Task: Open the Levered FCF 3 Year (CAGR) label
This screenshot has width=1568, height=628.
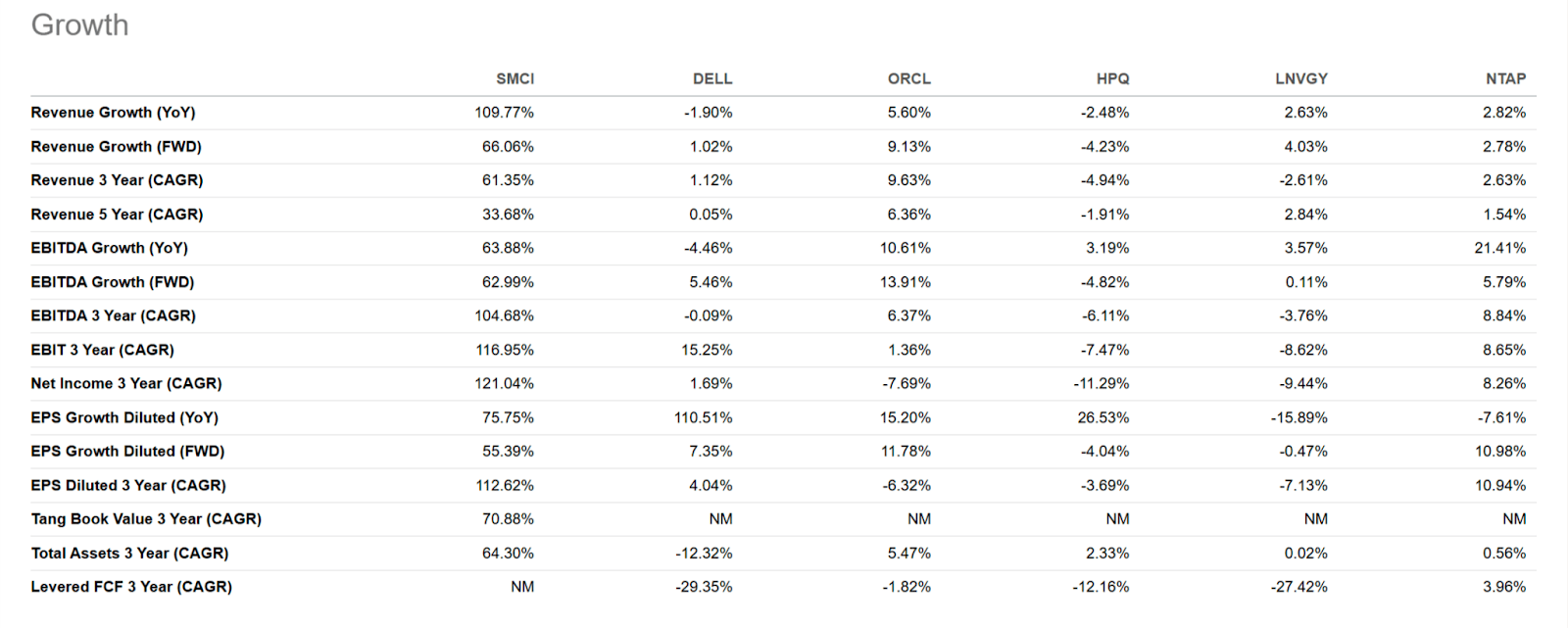Action: (x=131, y=587)
